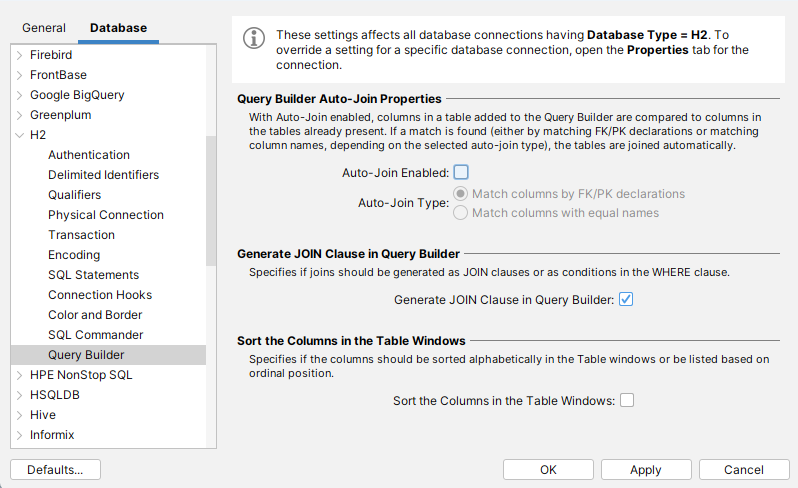798x488 pixels.
Task: Expand the Google BigQuery node
Action: click(19, 95)
